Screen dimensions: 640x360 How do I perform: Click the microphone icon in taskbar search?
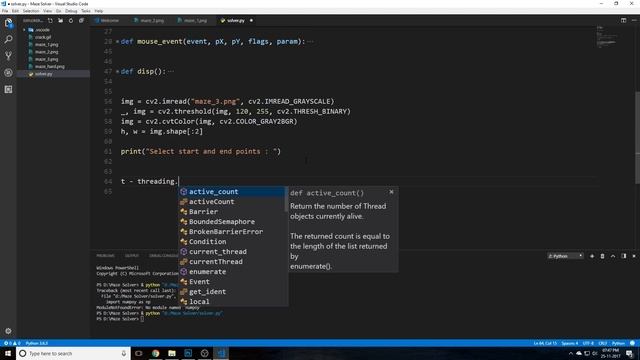pyautogui.click(x=124, y=353)
